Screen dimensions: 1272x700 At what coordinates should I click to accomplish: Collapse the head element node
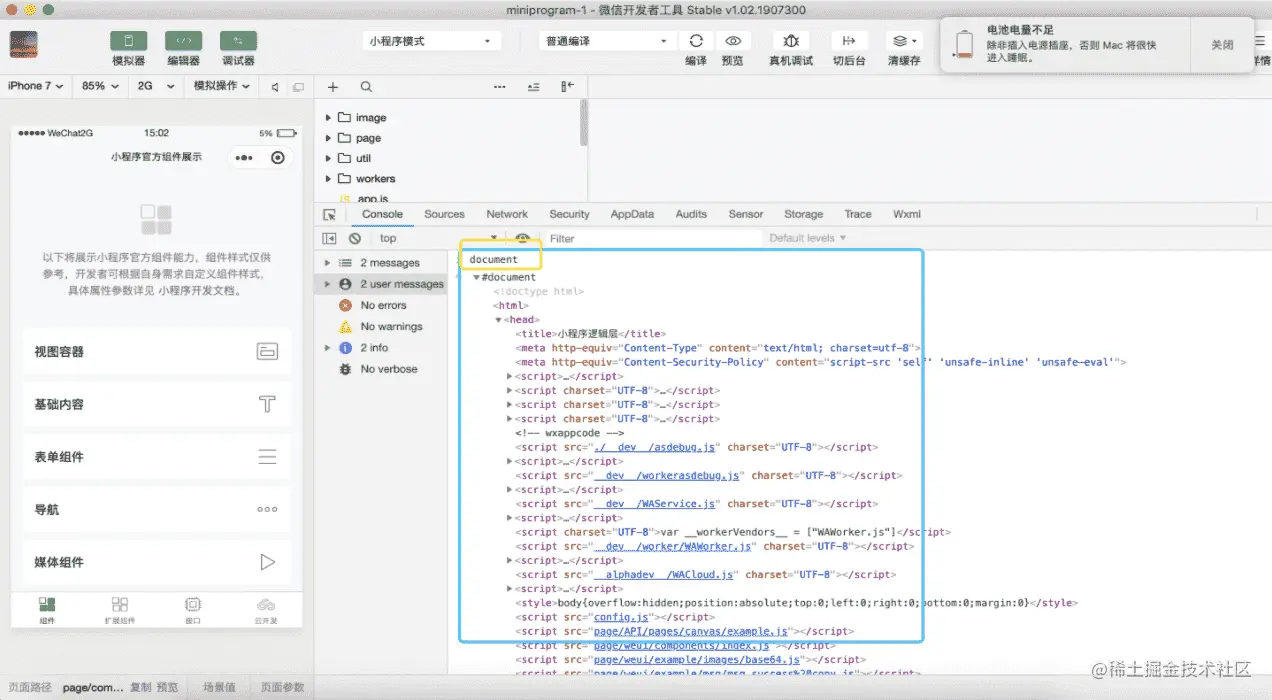(498, 320)
